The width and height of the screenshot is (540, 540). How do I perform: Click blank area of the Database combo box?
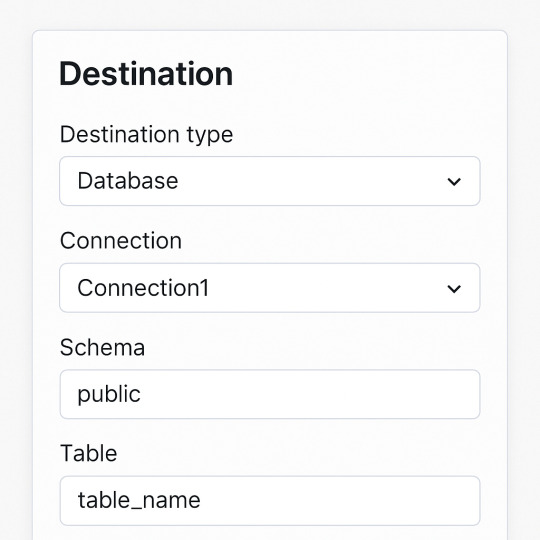tap(310, 181)
